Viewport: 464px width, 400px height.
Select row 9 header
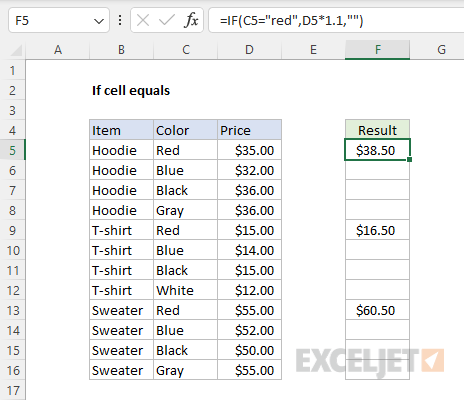point(13,230)
